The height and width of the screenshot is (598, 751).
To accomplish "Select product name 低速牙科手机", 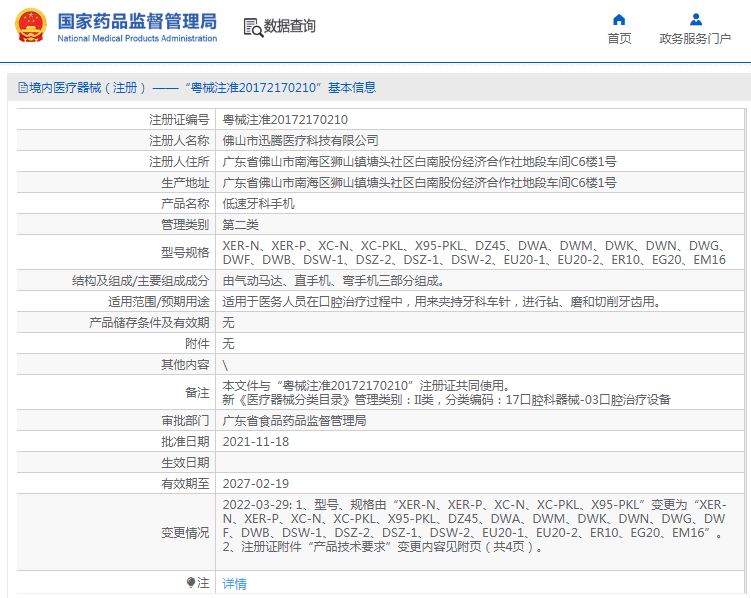I will [x=258, y=204].
